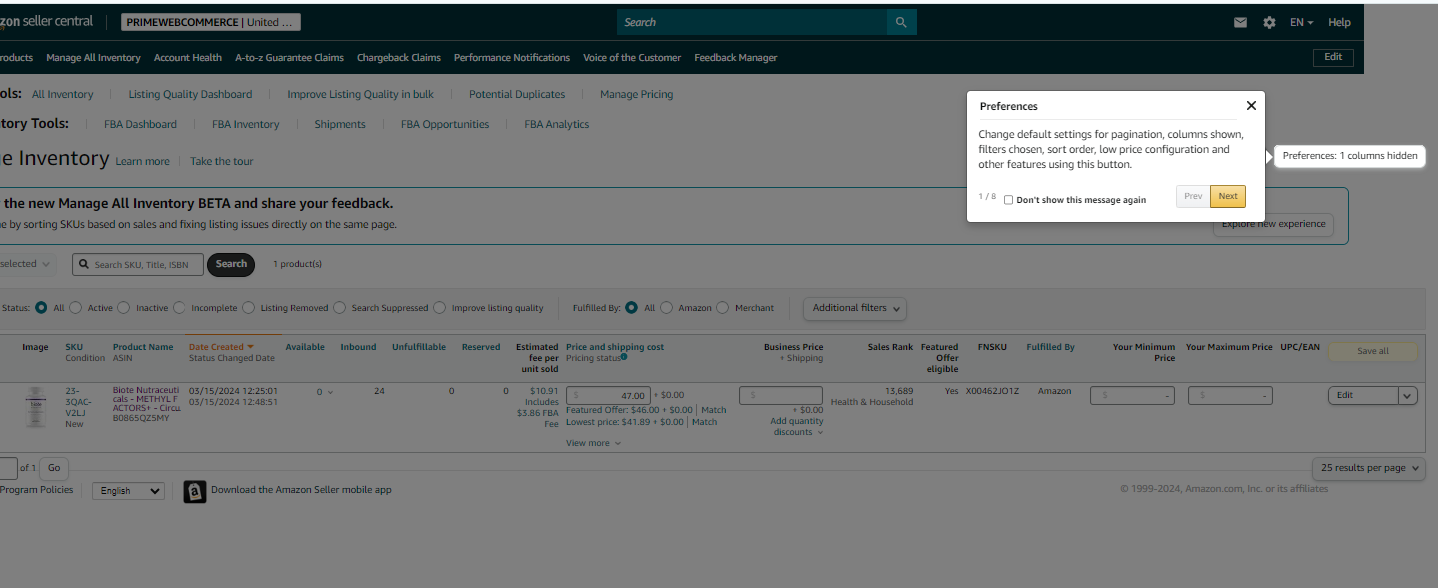This screenshot has height=588, width=1438.
Task: Select Fulfilled By Merchant radio button
Action: [x=723, y=308]
